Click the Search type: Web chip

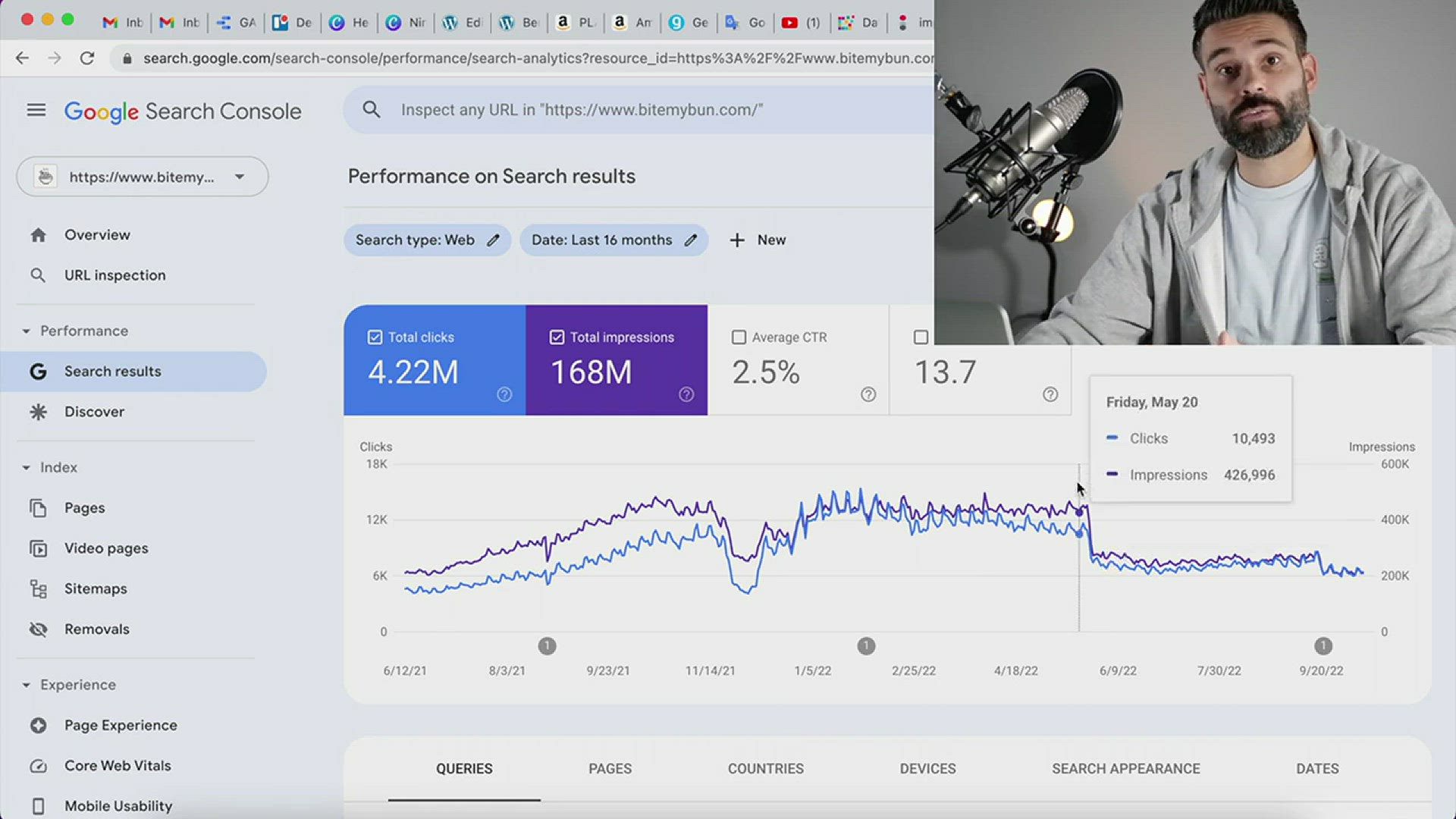[427, 240]
